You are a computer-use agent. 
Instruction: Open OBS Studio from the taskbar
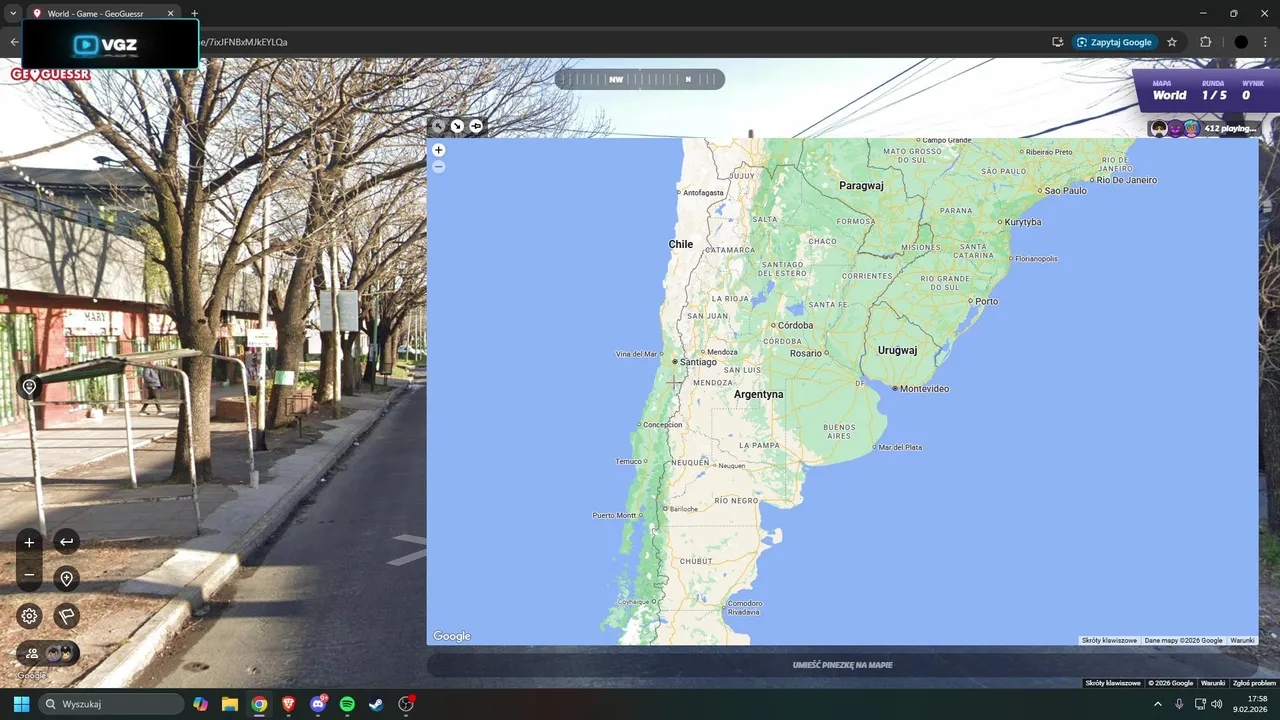tap(406, 704)
